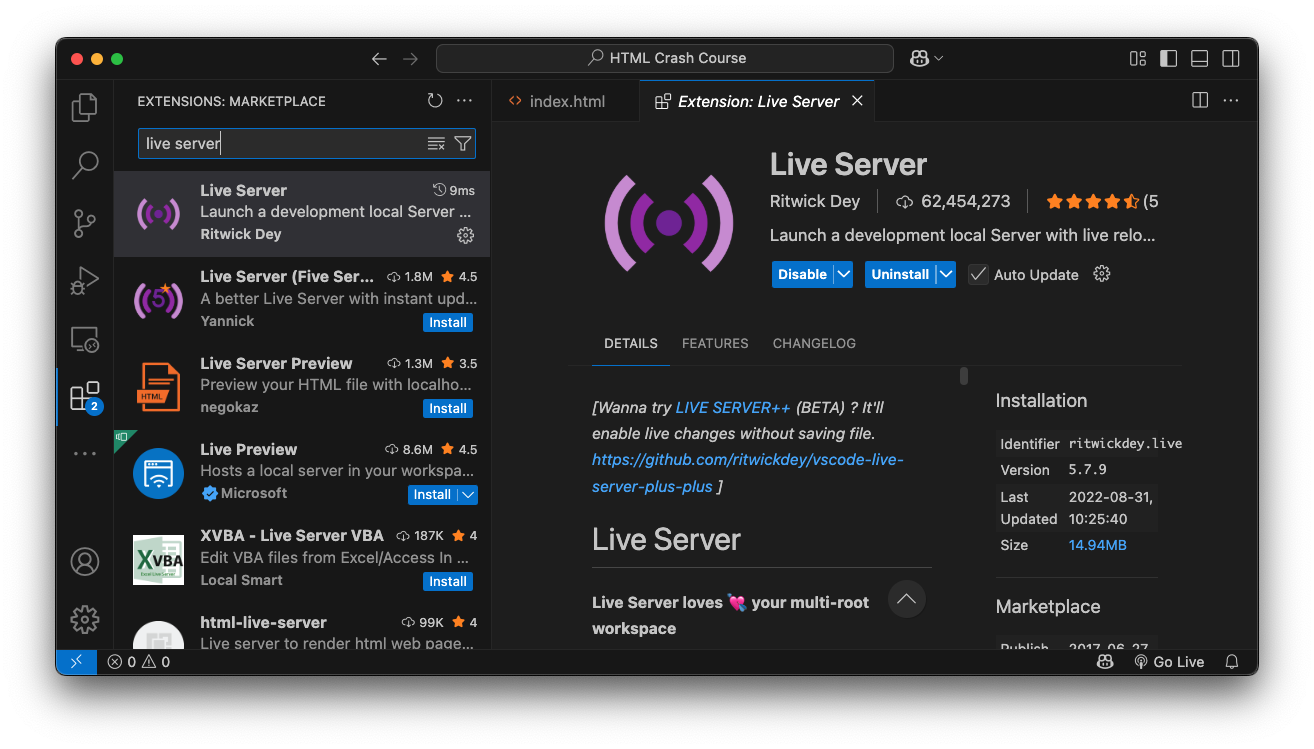Expand the Disable button dropdown arrow

click(x=843, y=275)
